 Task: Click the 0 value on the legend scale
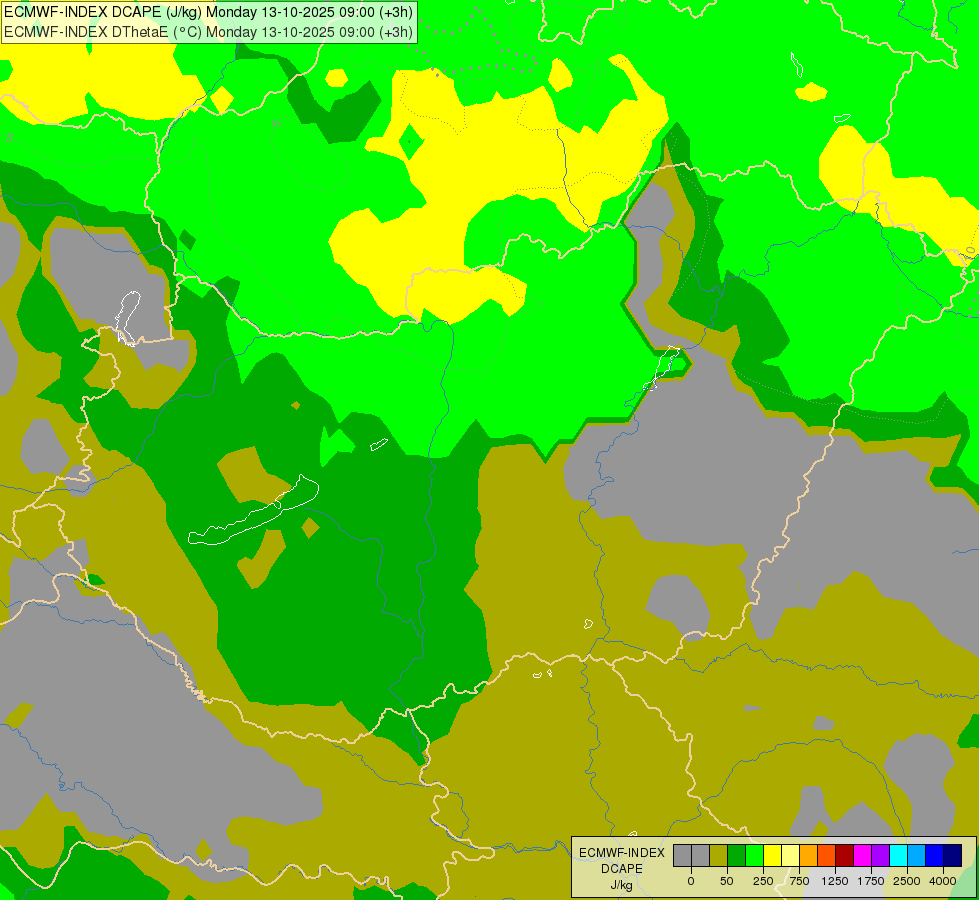(x=690, y=881)
